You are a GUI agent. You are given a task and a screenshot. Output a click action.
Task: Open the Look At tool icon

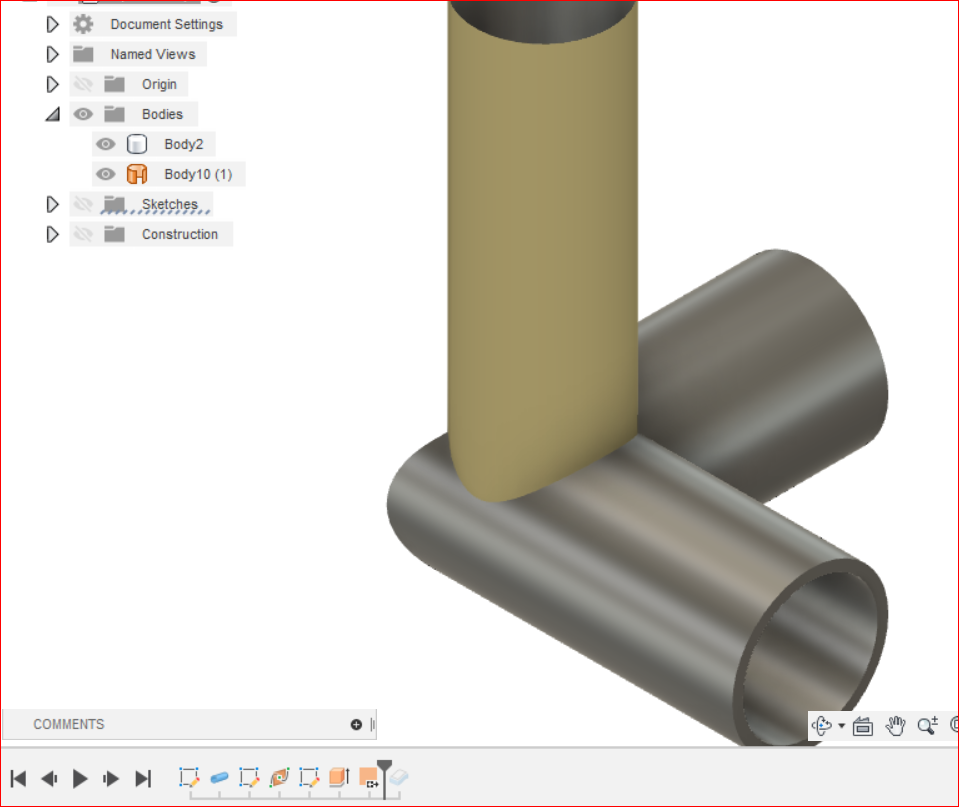862,726
